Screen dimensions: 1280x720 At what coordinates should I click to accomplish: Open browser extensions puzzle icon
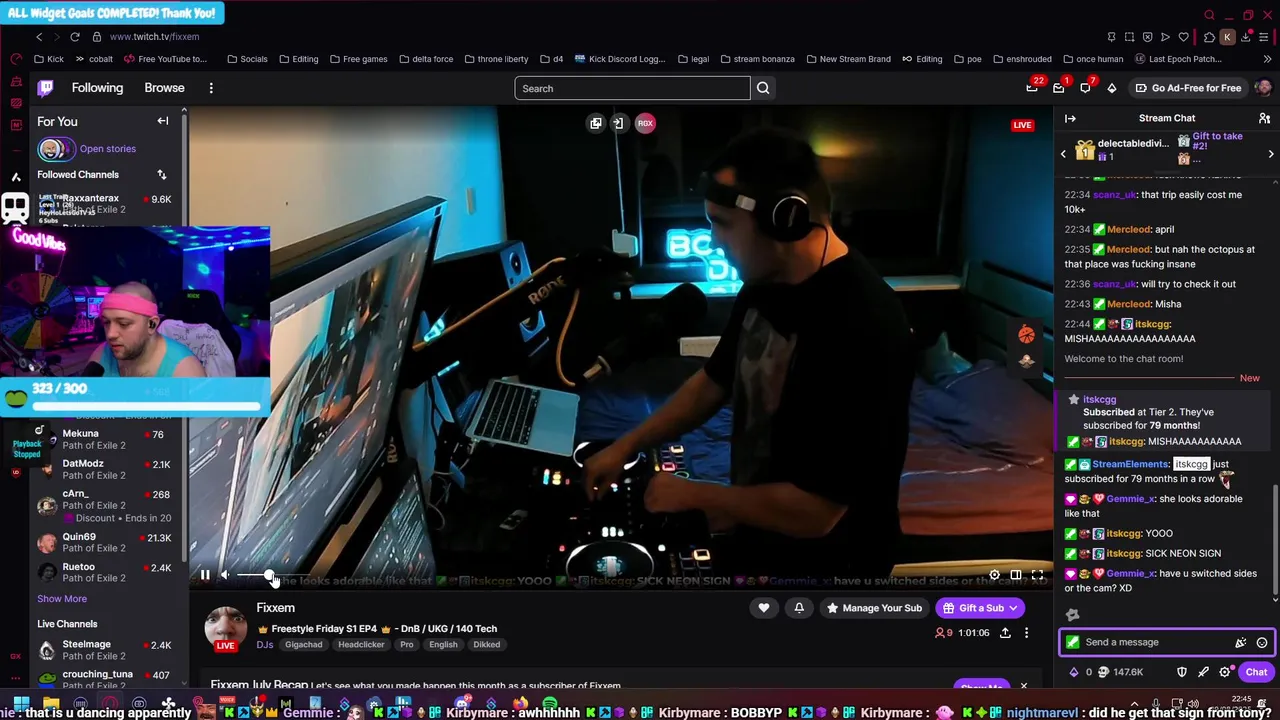pos(1209,37)
